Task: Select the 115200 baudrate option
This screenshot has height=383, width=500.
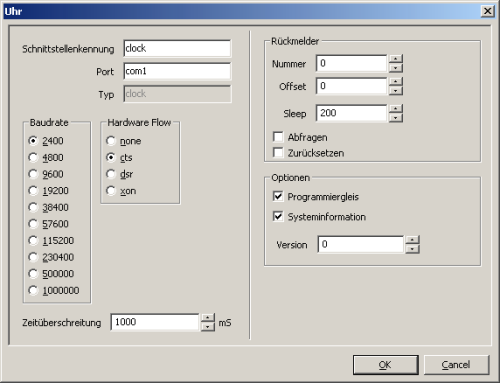Action: 51,240
